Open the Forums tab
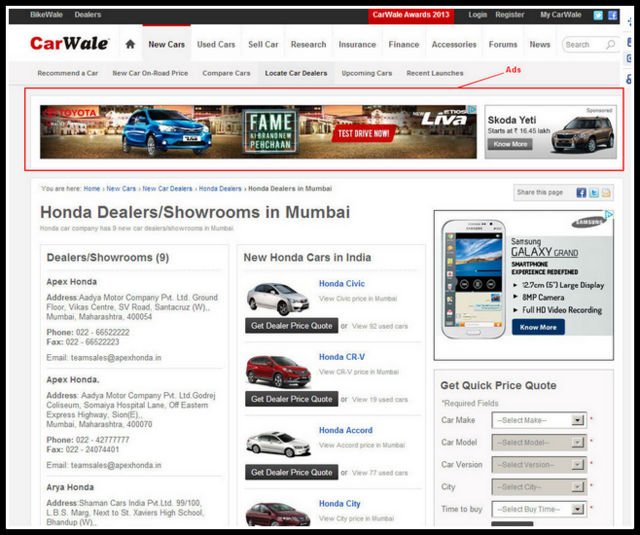 click(503, 44)
